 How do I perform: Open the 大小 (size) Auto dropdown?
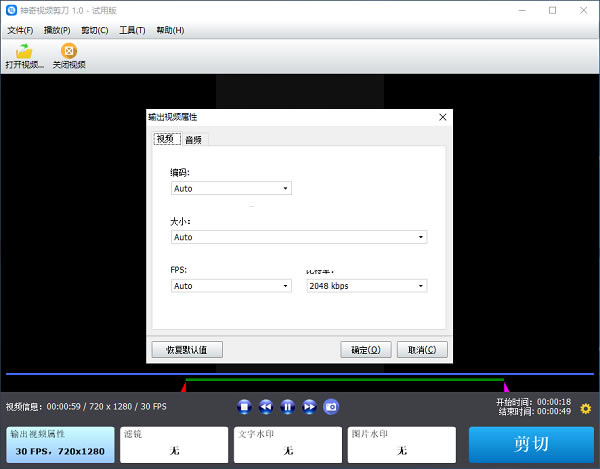click(299, 237)
